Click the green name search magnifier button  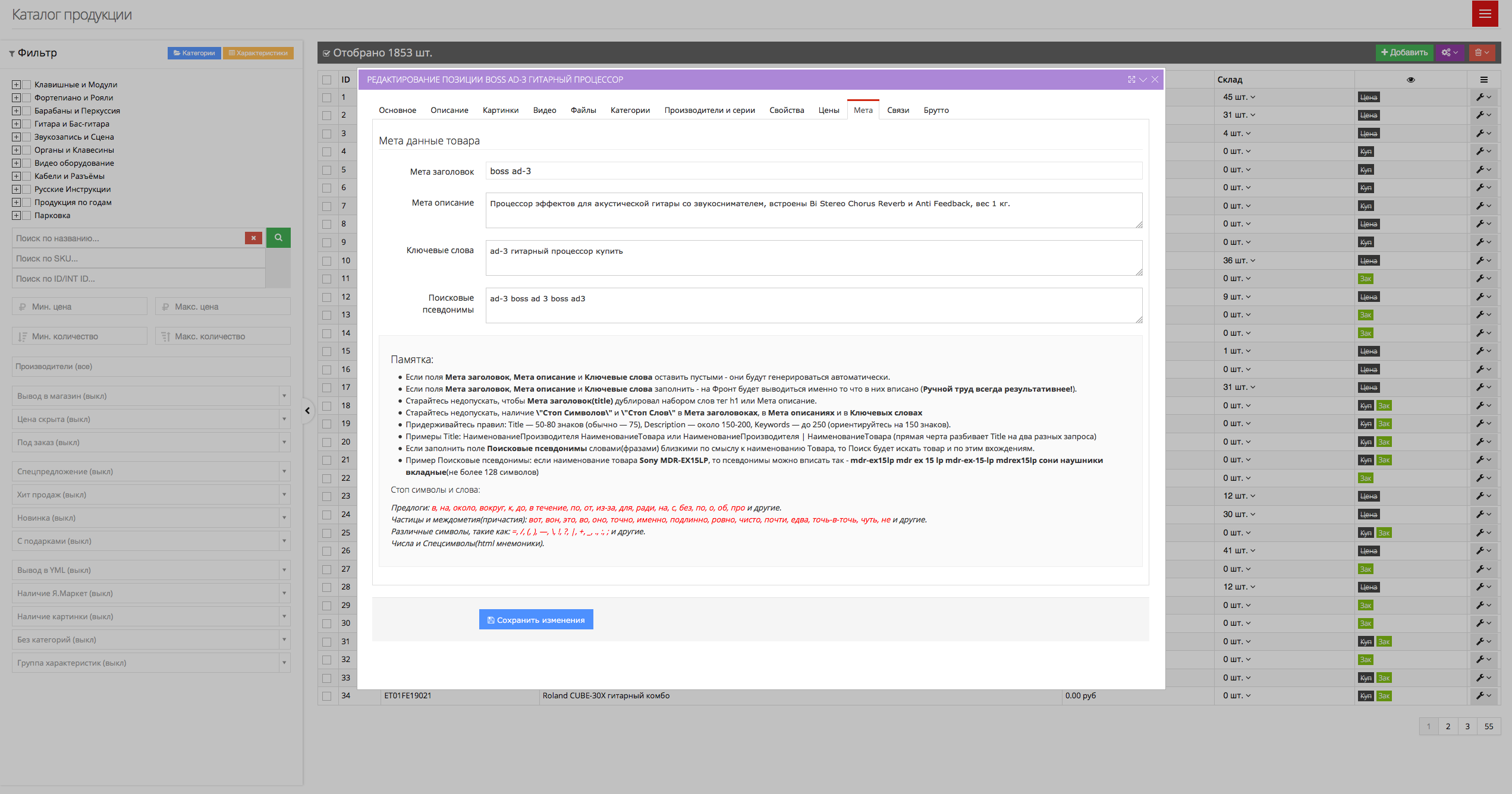(278, 238)
